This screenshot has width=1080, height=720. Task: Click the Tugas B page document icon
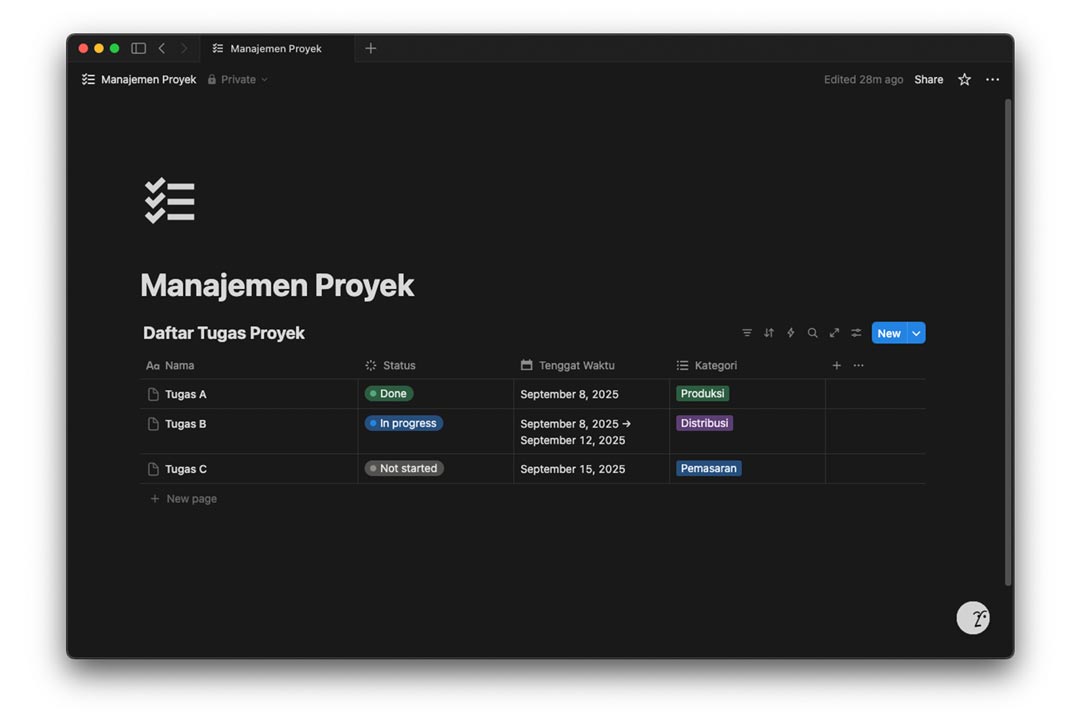(153, 424)
